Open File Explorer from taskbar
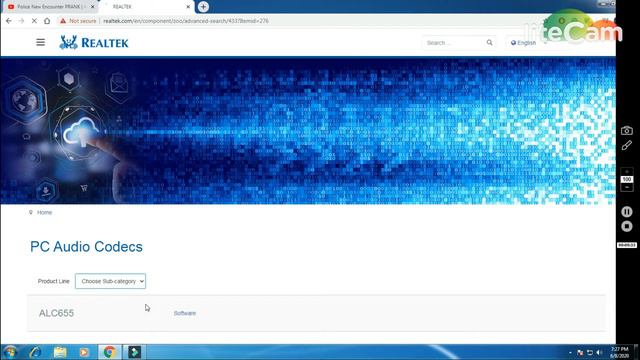The height and width of the screenshot is (360, 640). [x=60, y=352]
